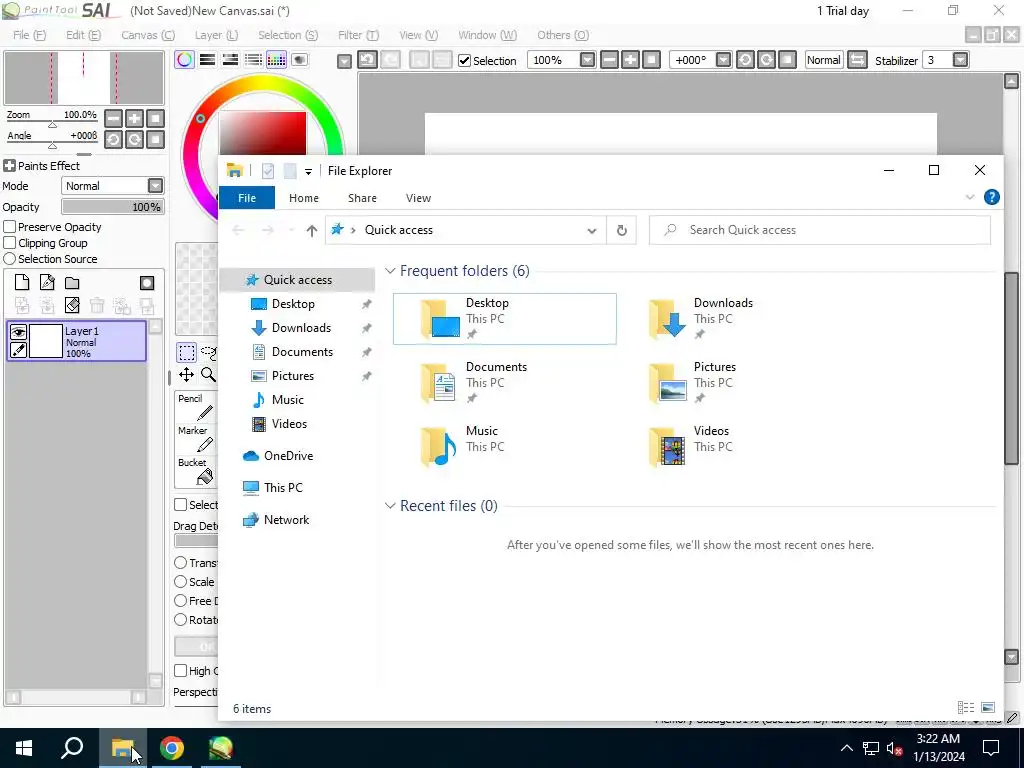Toggle the color wheel panel in SAI
This screenshot has height=768, width=1024.
pyautogui.click(x=185, y=60)
